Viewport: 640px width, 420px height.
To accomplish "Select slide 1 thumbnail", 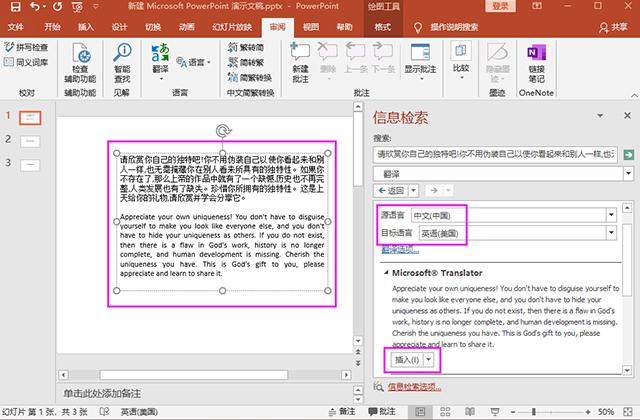I will click(30, 118).
